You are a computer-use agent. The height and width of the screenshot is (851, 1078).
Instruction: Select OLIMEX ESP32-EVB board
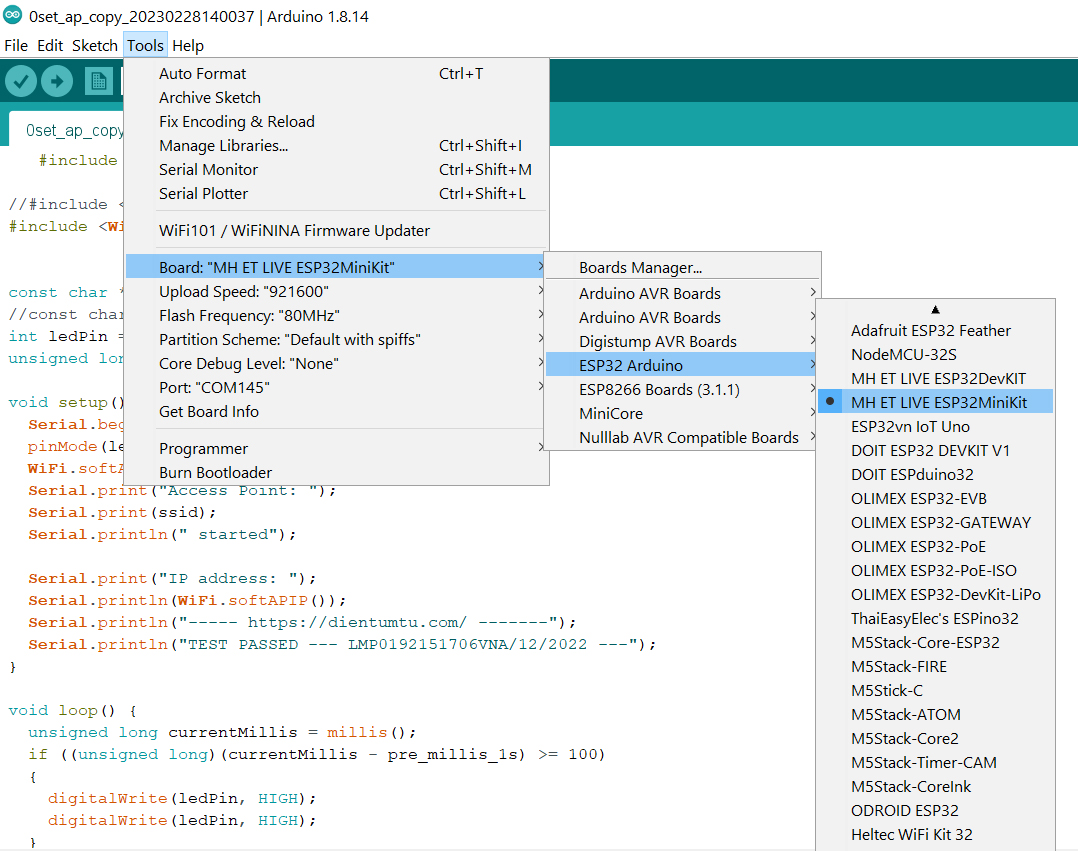tap(935, 499)
